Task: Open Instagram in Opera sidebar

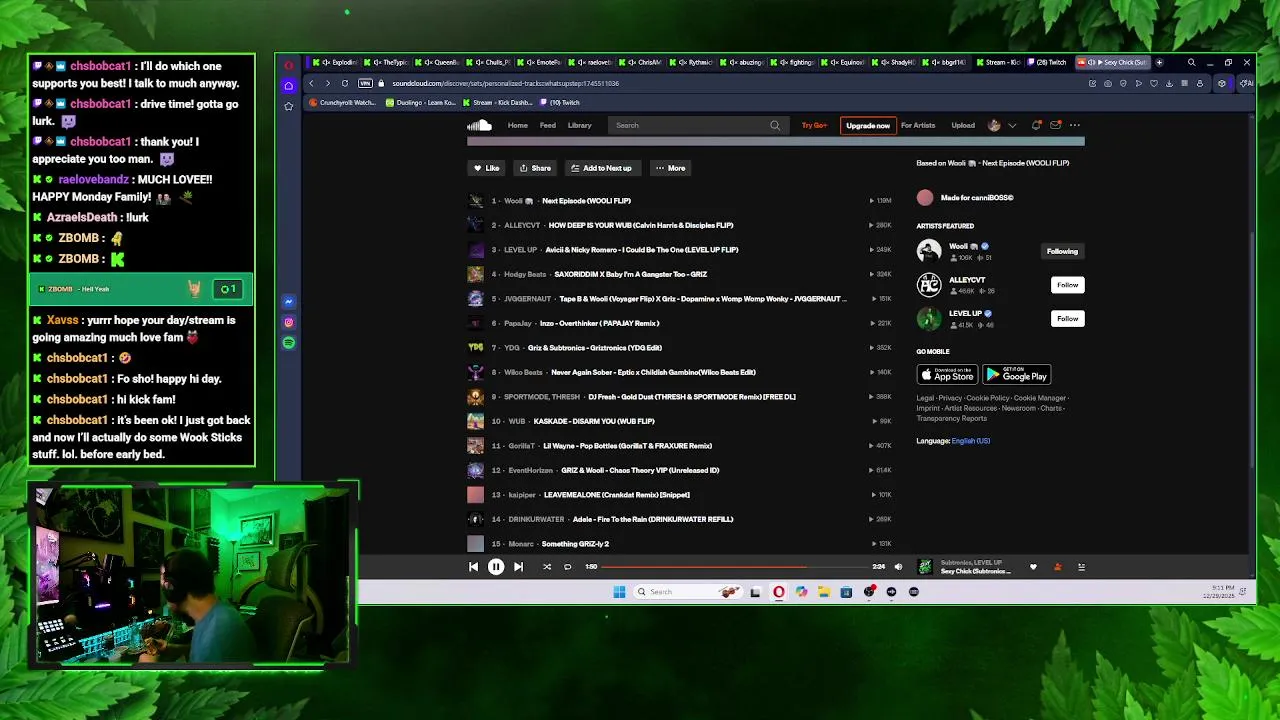Action: (x=289, y=322)
